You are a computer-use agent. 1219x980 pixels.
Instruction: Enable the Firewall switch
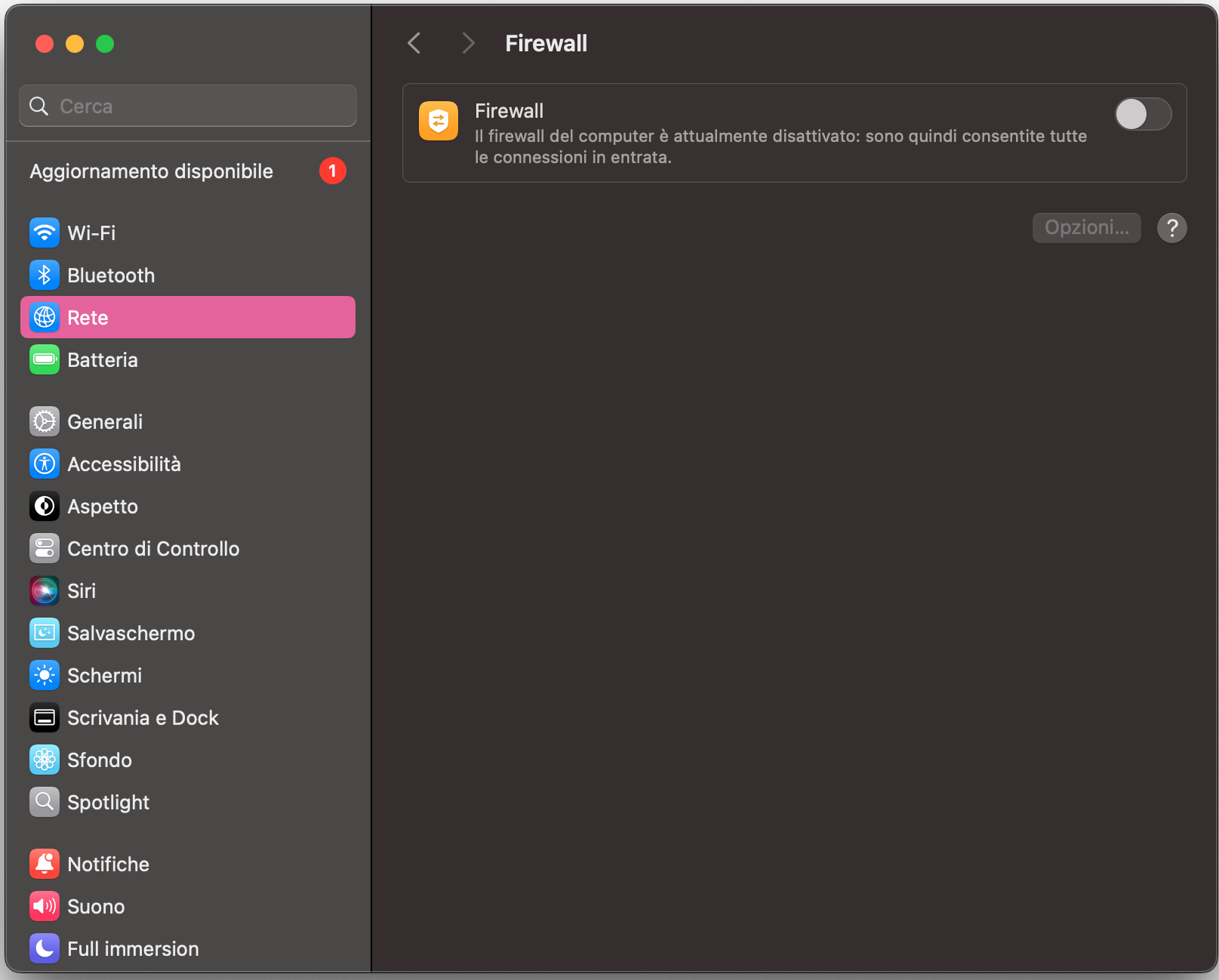point(1143,115)
